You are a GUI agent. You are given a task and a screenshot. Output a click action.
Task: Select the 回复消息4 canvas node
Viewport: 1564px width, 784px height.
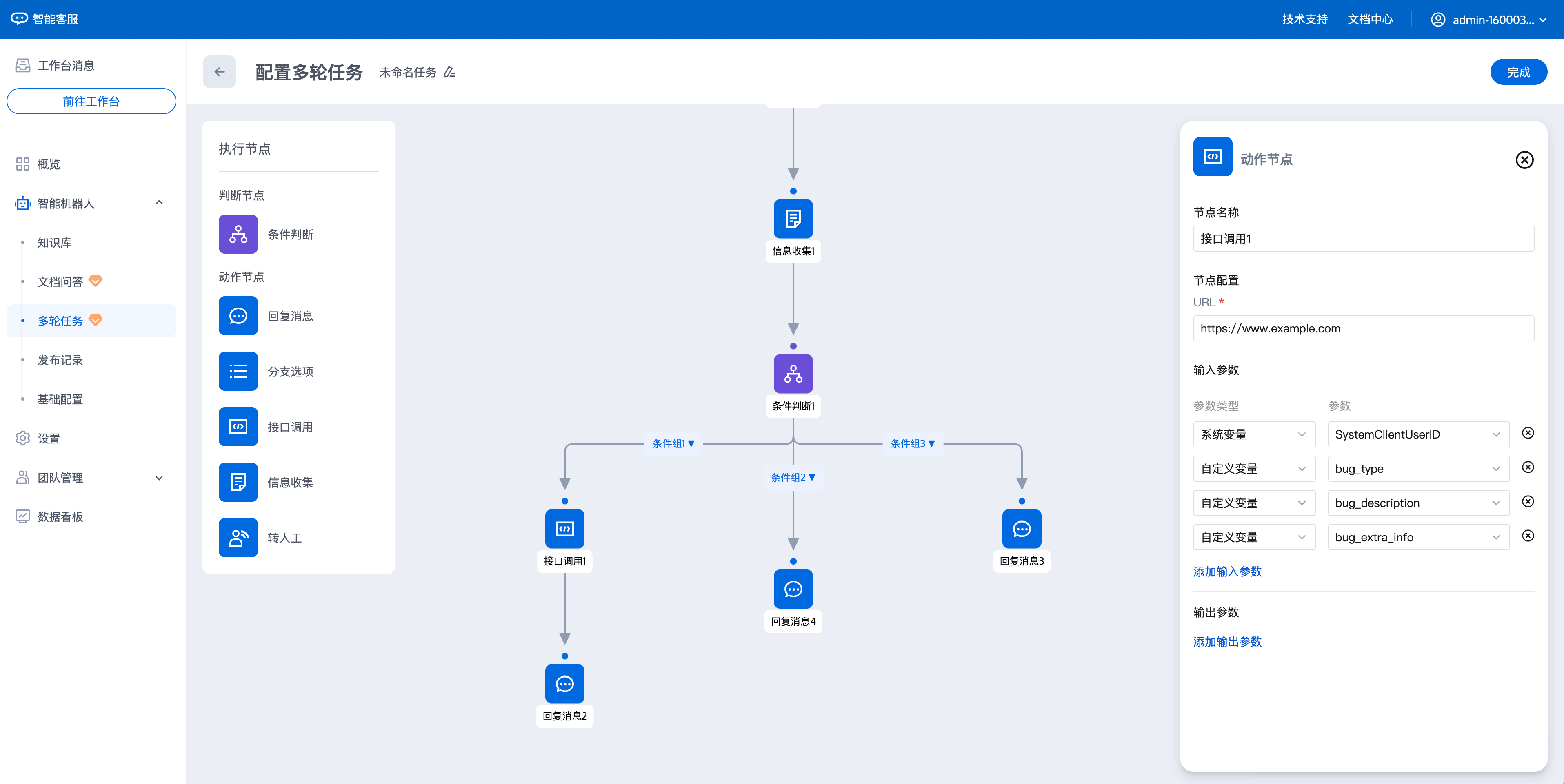pos(793,589)
